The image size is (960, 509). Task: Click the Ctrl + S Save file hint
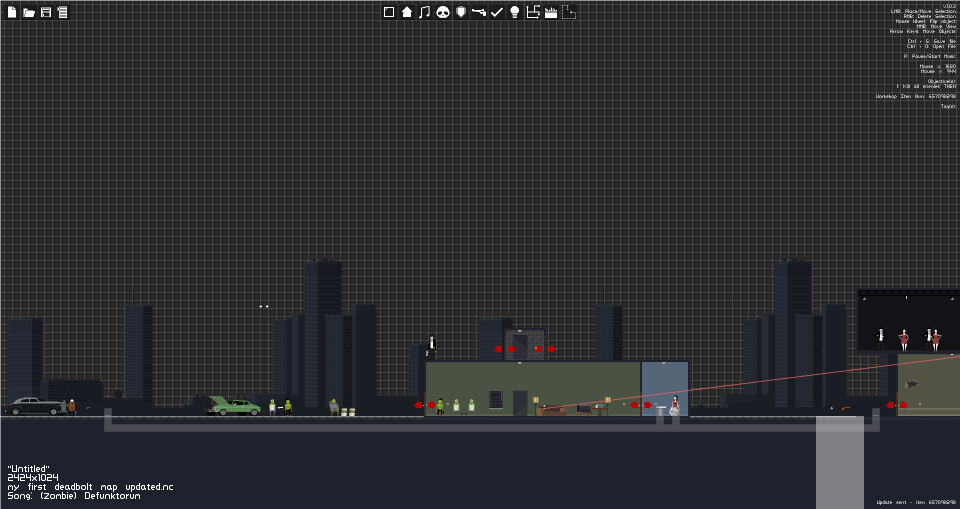tap(931, 42)
